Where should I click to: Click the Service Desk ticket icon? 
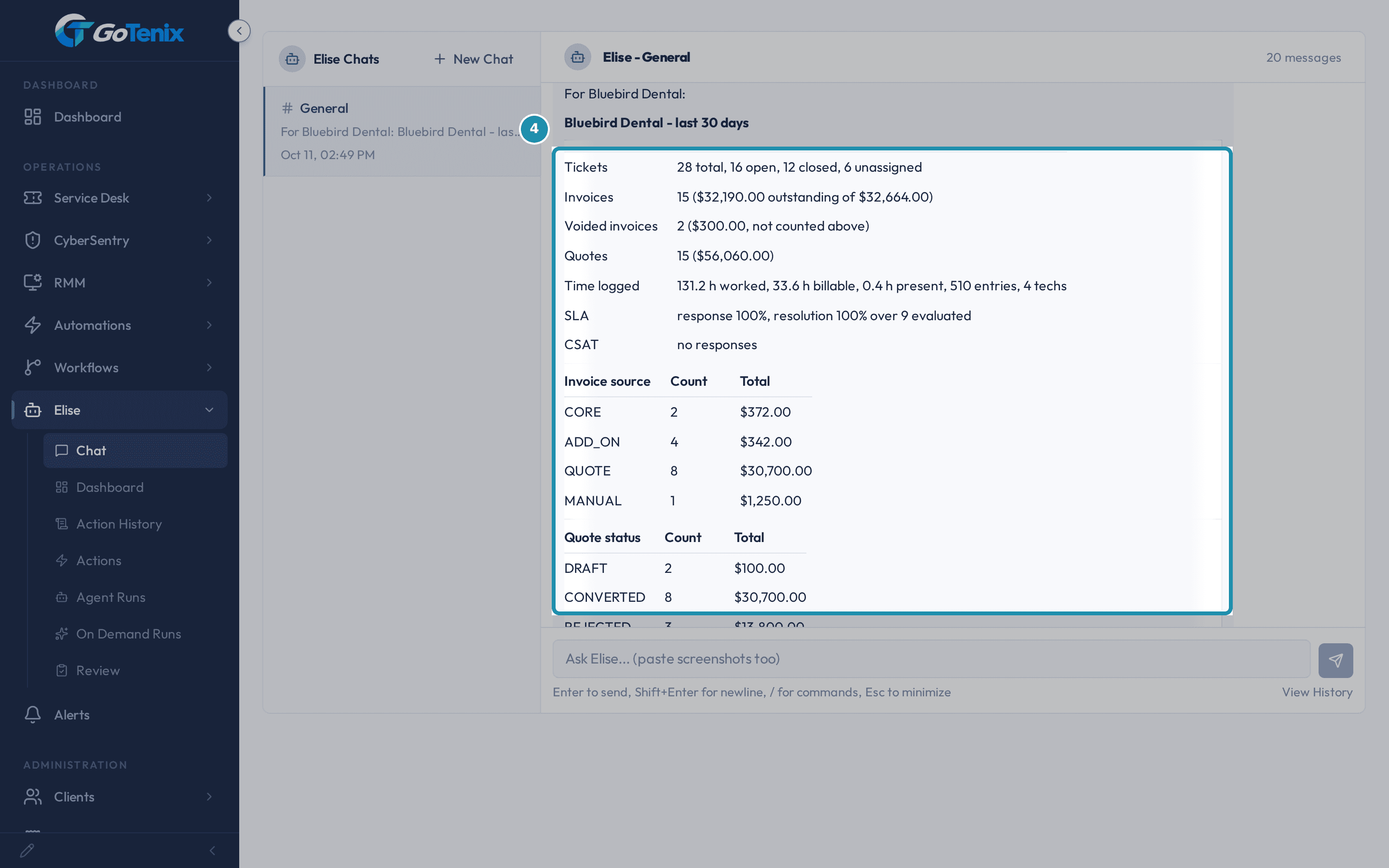coord(33,198)
